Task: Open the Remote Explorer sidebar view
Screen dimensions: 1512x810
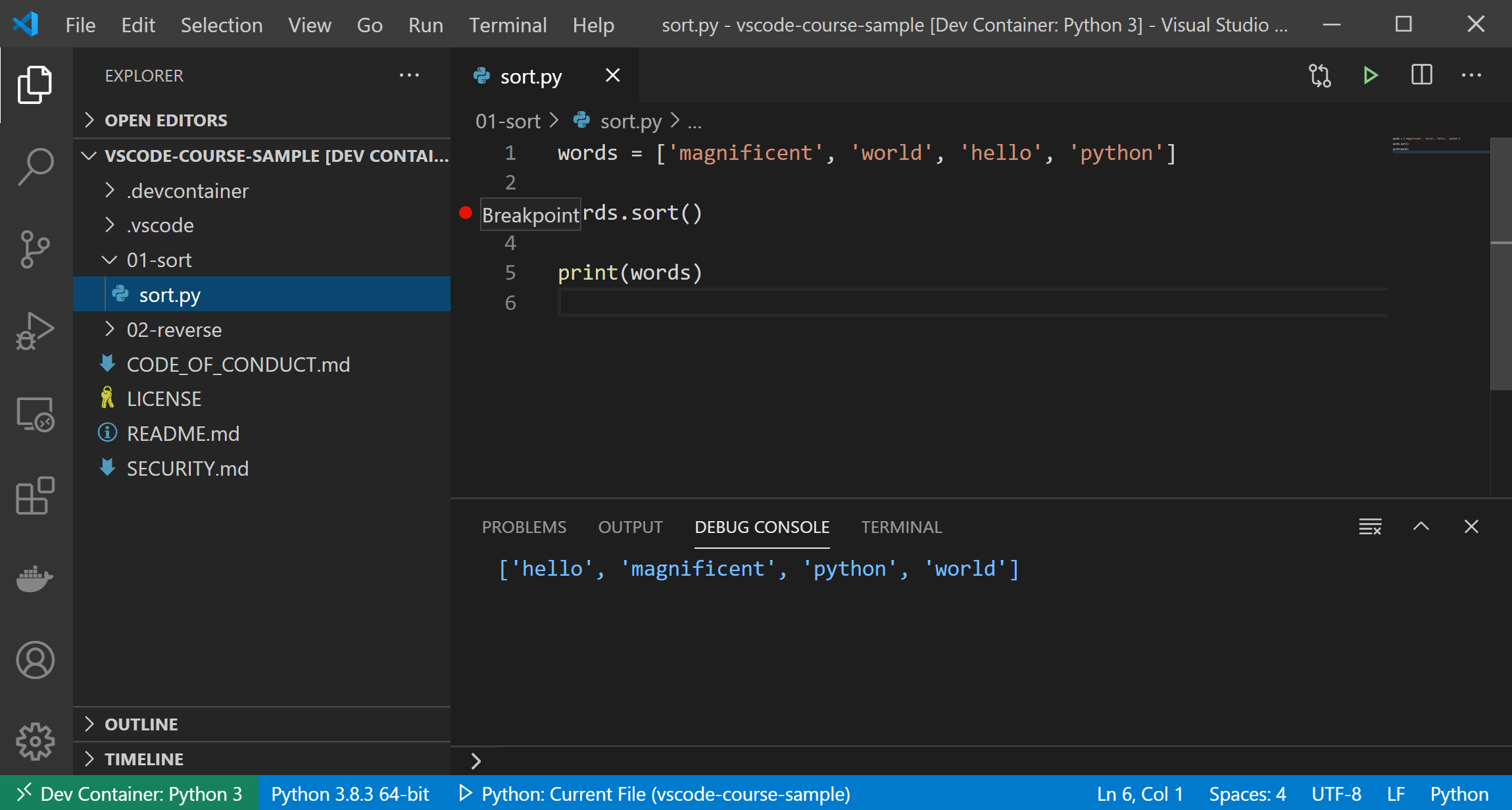Action: 35,414
